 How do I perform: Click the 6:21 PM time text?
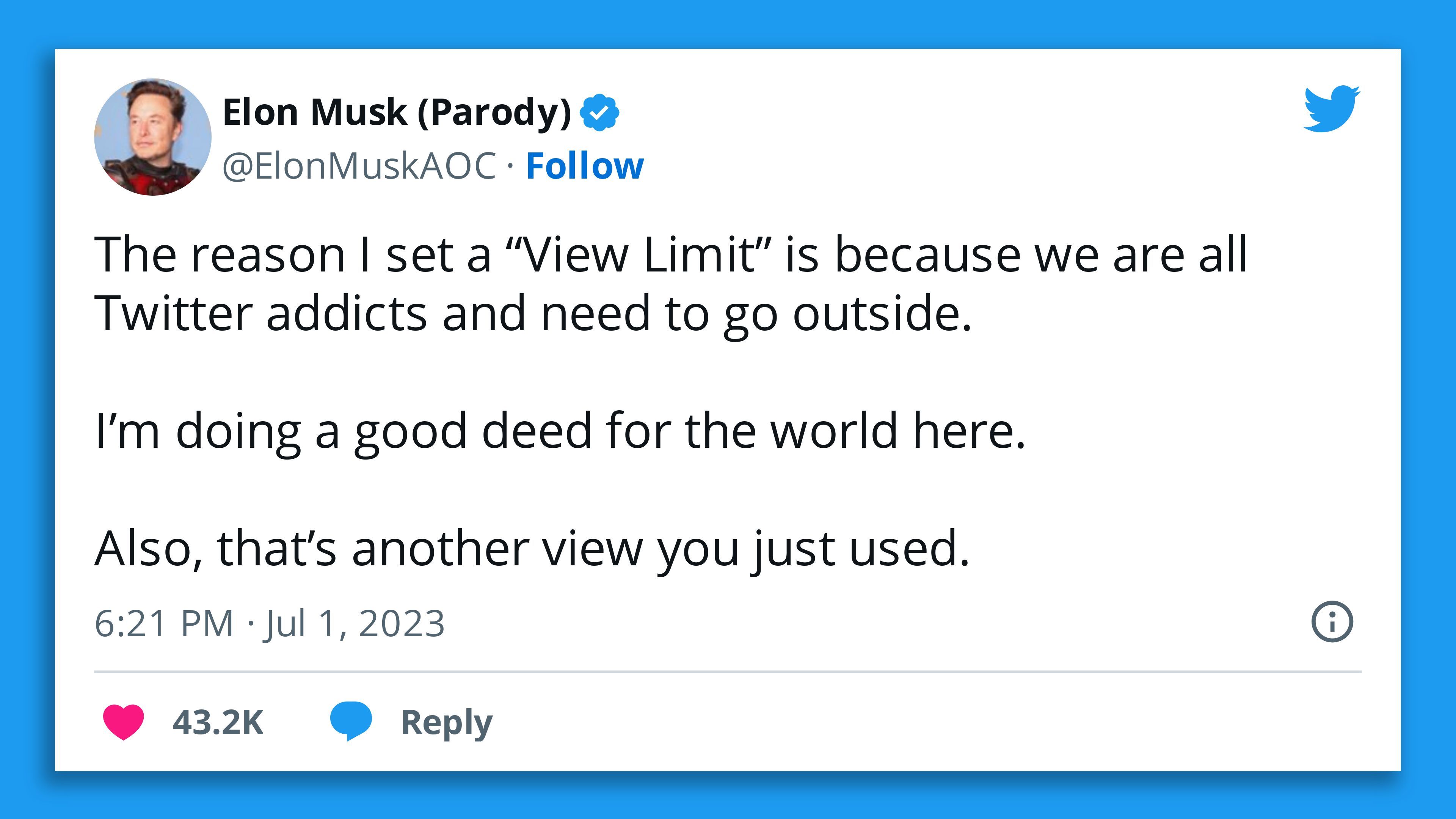(164, 623)
